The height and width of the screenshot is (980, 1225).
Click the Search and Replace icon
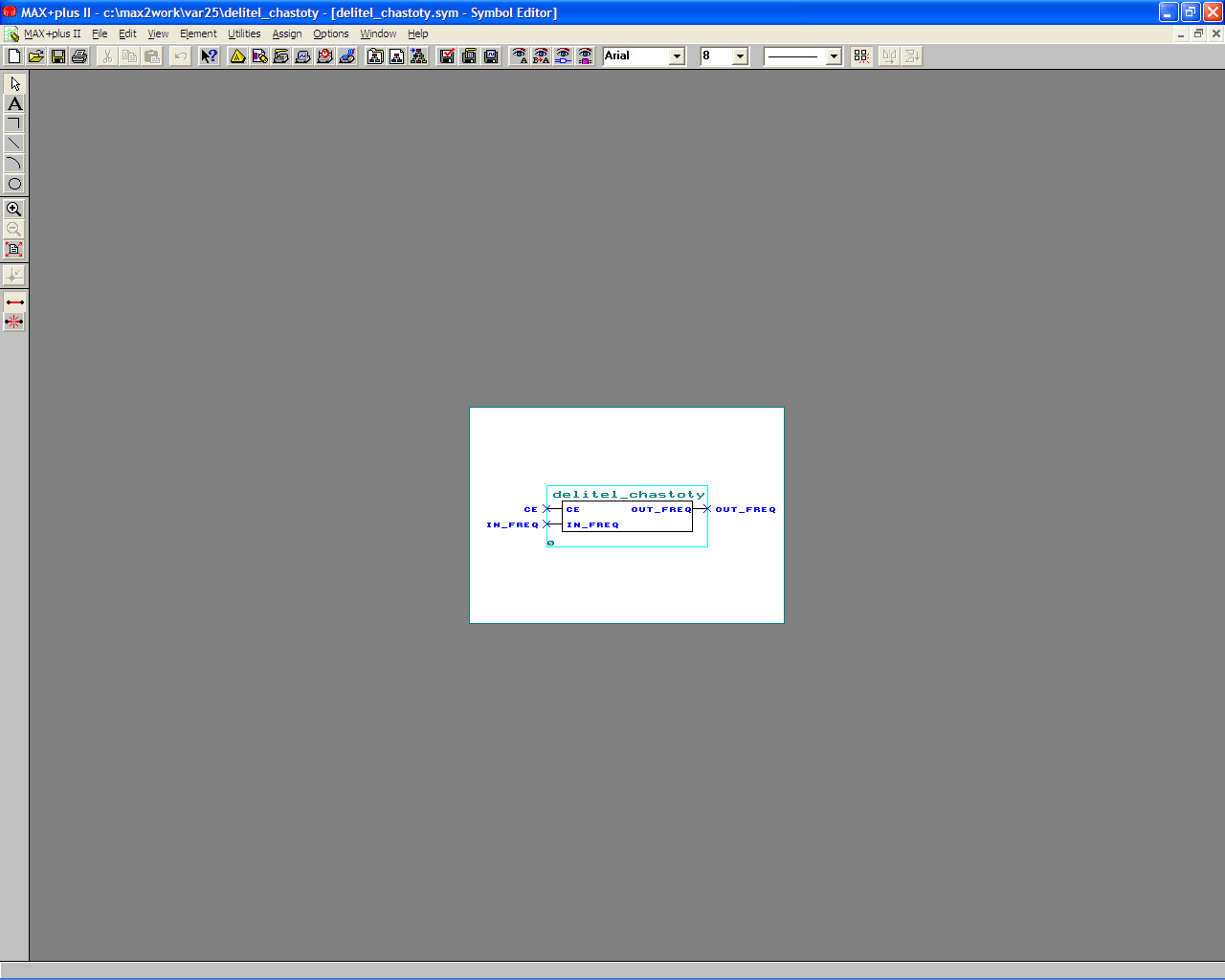pyautogui.click(x=542, y=56)
